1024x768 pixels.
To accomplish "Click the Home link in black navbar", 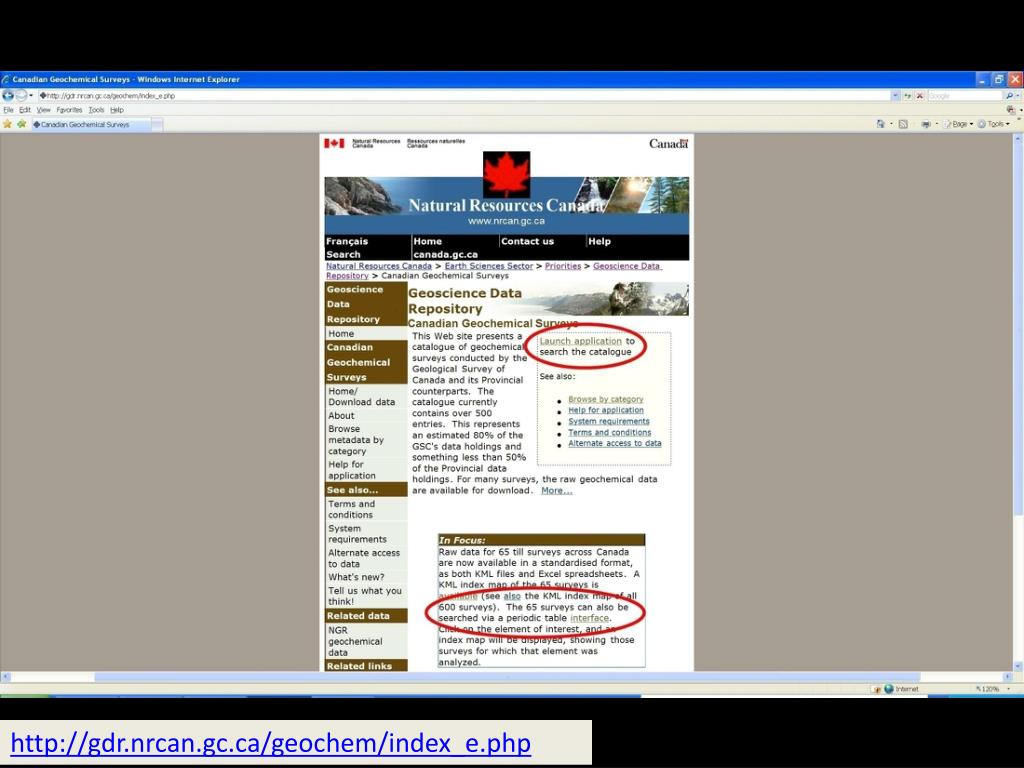I will click(427, 241).
